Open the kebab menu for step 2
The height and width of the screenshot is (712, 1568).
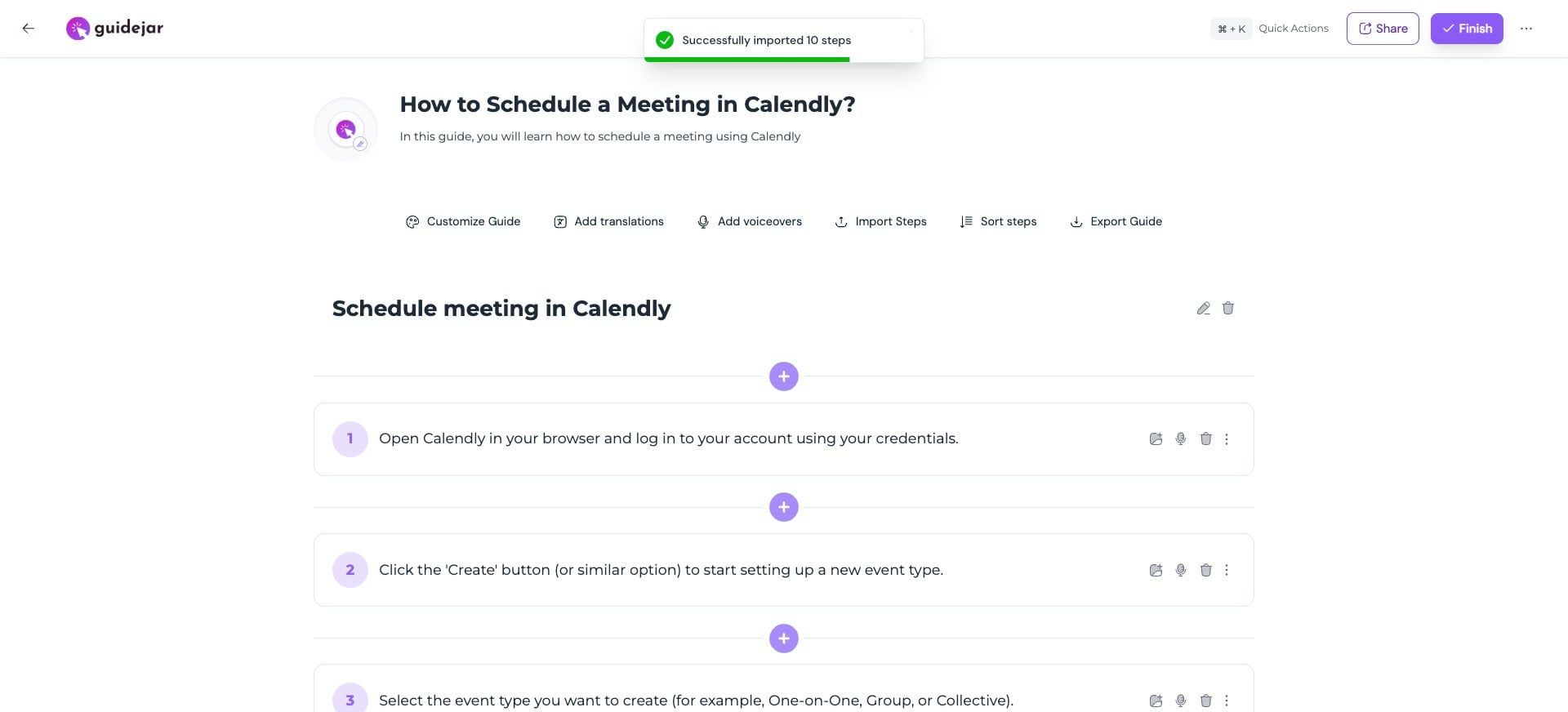click(x=1226, y=570)
